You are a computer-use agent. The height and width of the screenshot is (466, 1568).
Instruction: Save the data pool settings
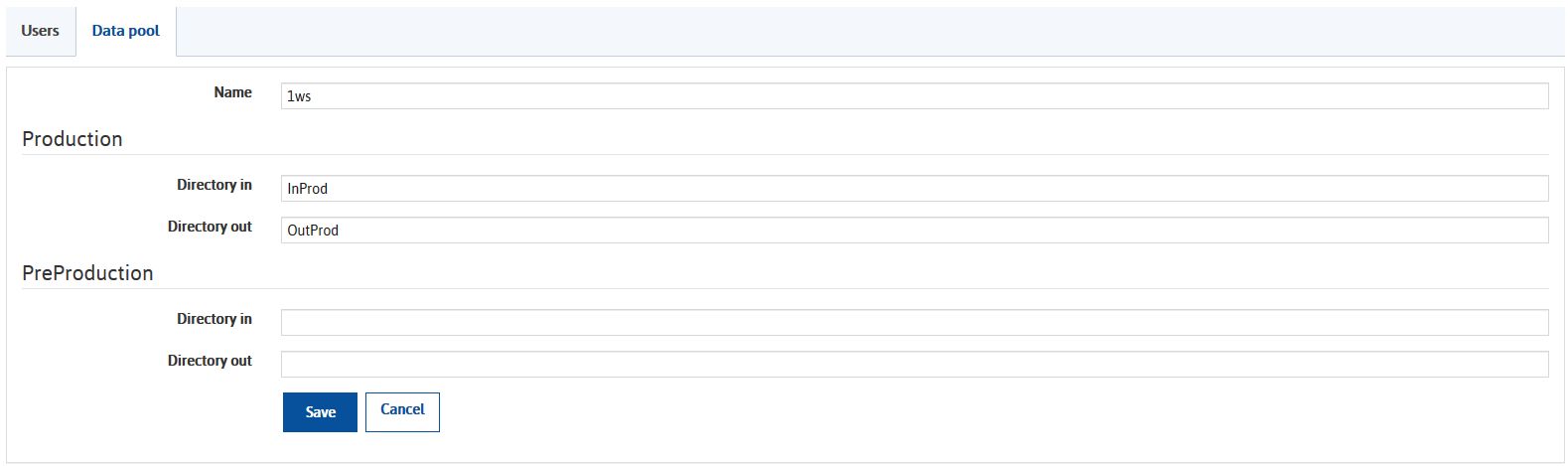320,412
